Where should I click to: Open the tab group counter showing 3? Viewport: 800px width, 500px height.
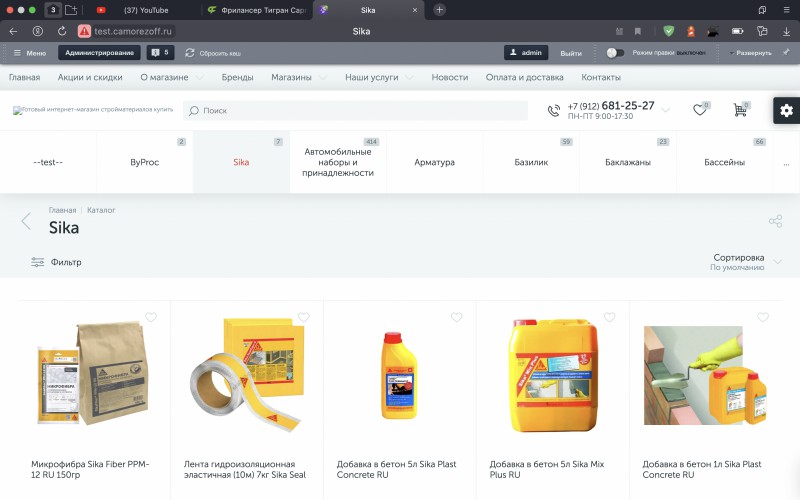tap(53, 10)
